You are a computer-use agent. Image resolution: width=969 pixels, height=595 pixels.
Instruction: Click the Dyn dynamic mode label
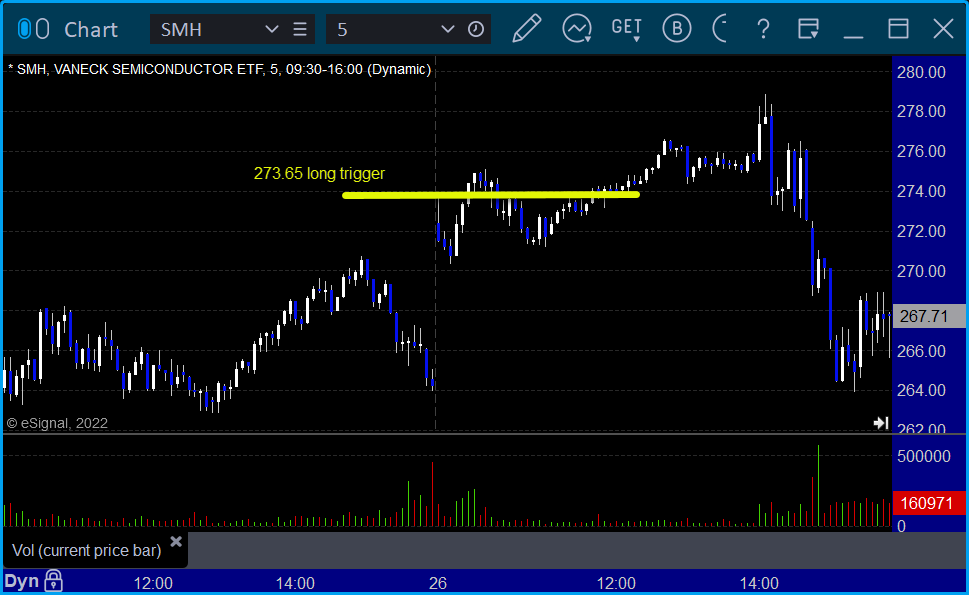tap(22, 581)
